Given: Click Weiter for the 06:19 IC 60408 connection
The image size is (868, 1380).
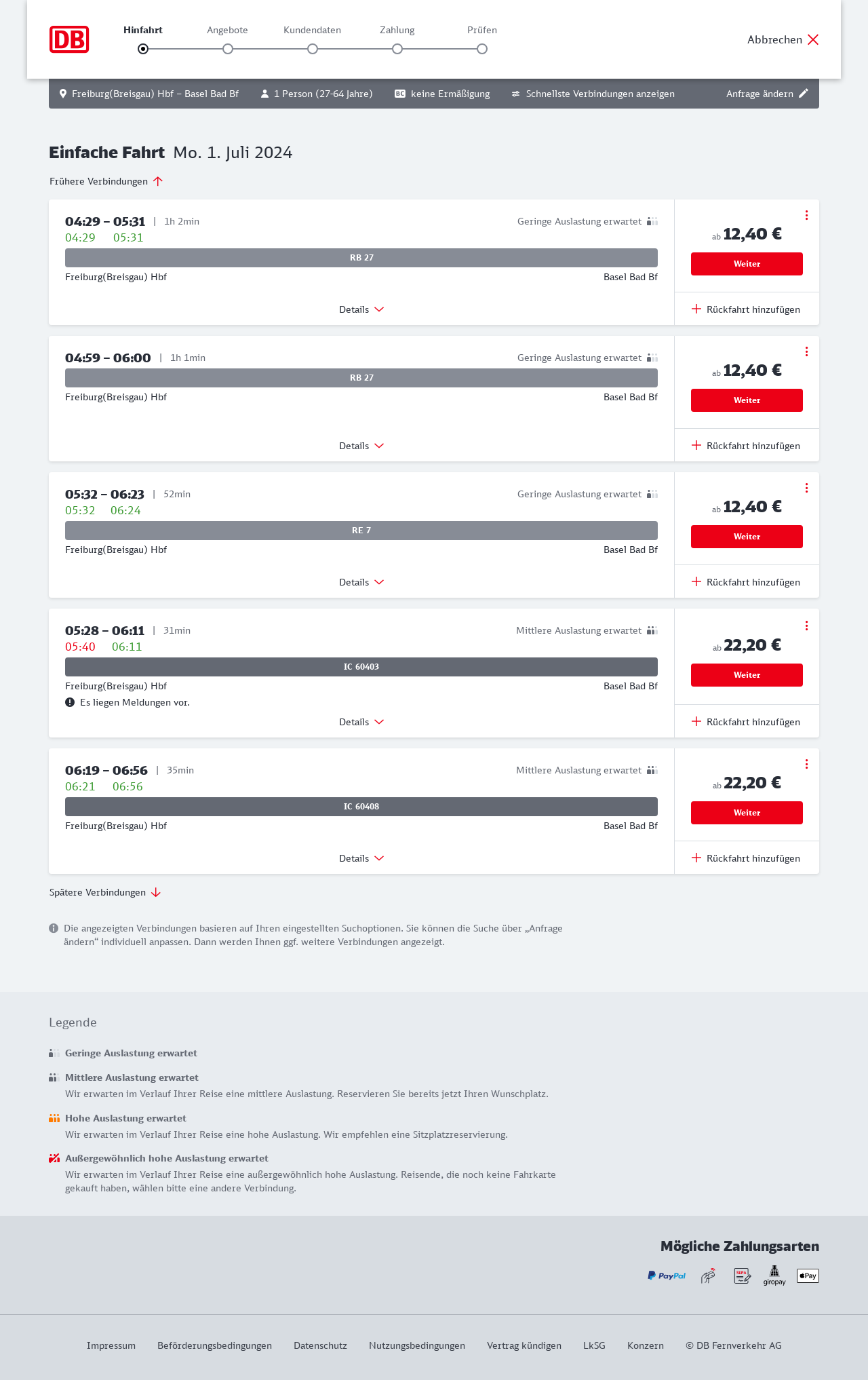Looking at the screenshot, I should click(x=747, y=813).
